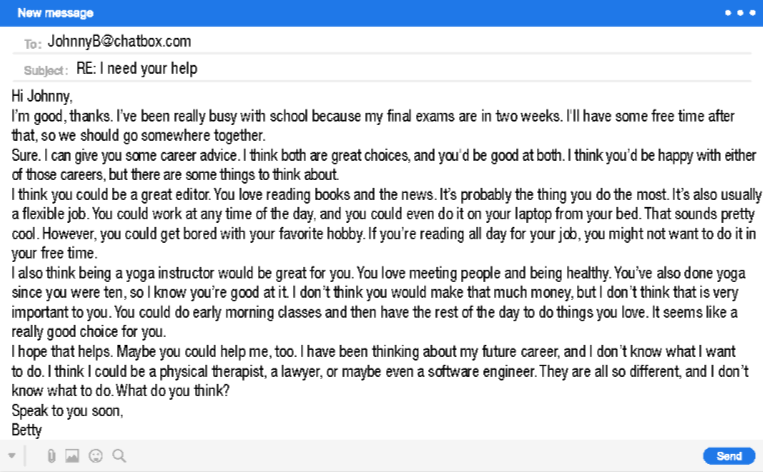The image size is (763, 472).
Task: Open the three-dot more options menu
Action: [x=740, y=13]
